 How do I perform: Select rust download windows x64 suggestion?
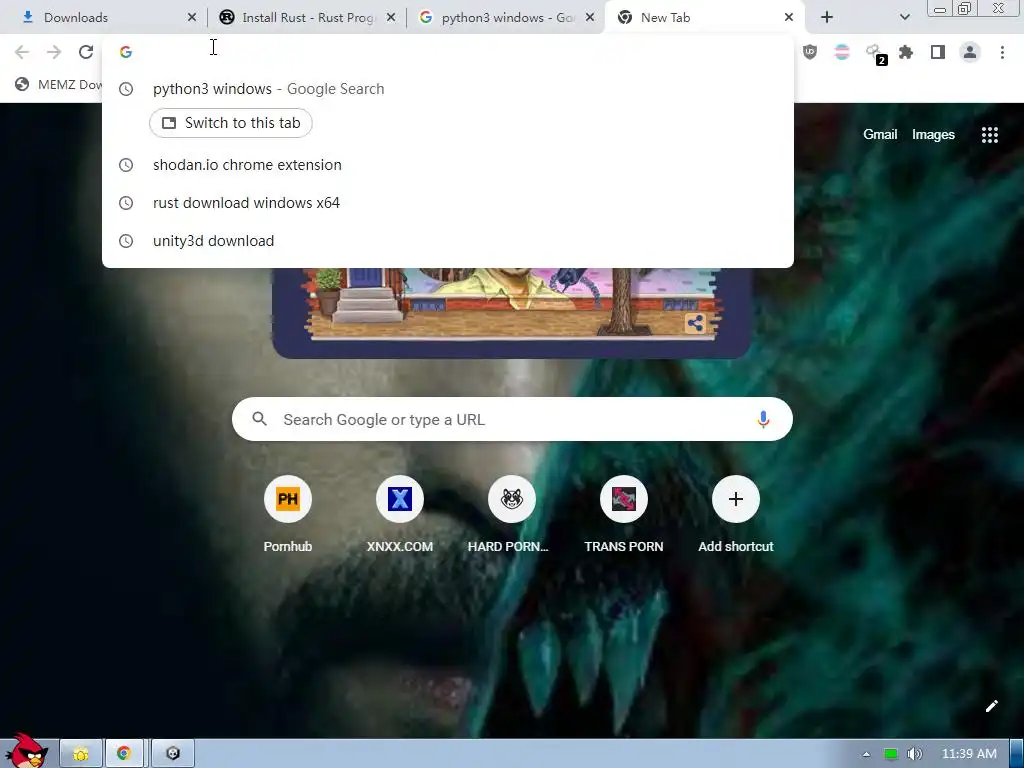tap(448, 202)
